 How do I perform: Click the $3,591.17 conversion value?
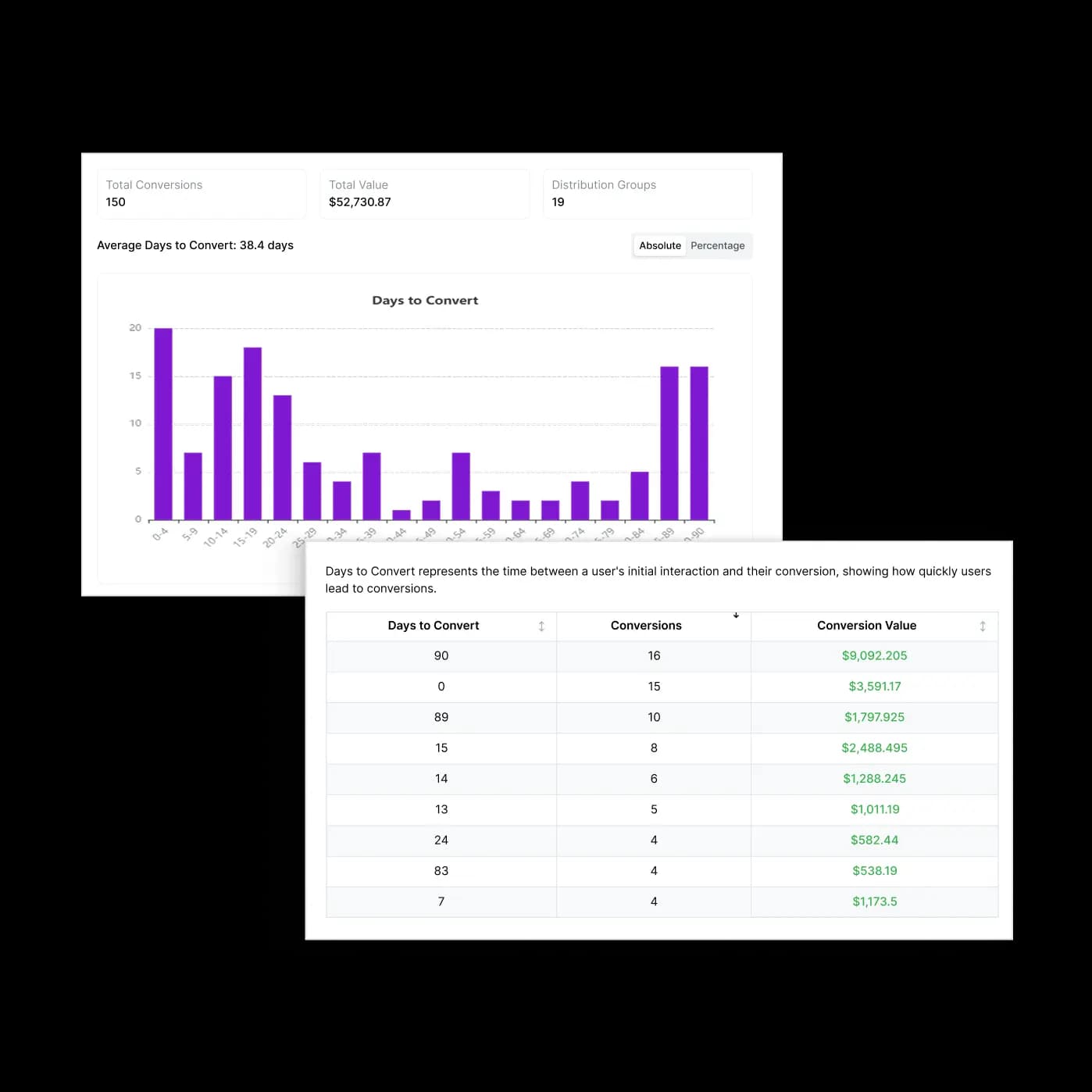pos(874,687)
